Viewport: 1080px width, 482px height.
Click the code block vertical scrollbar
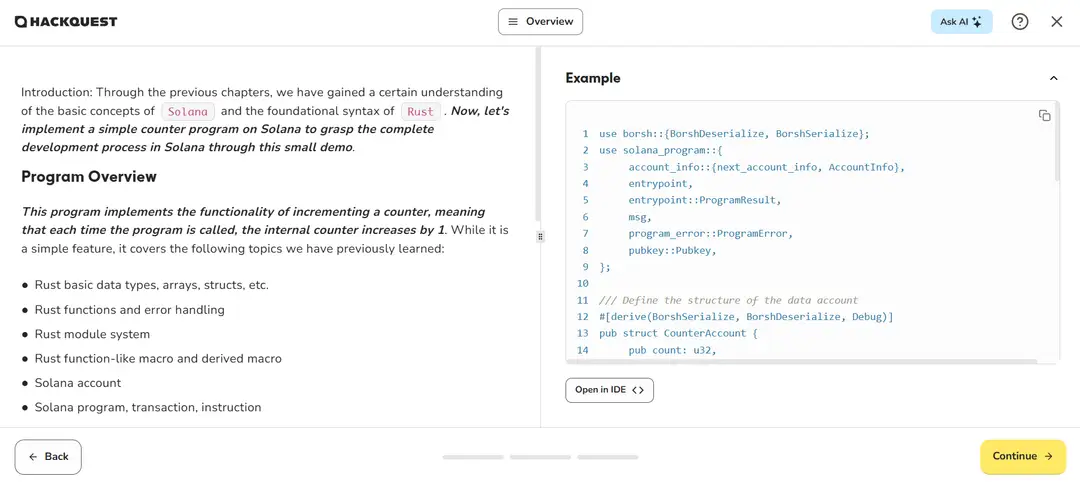click(1057, 145)
